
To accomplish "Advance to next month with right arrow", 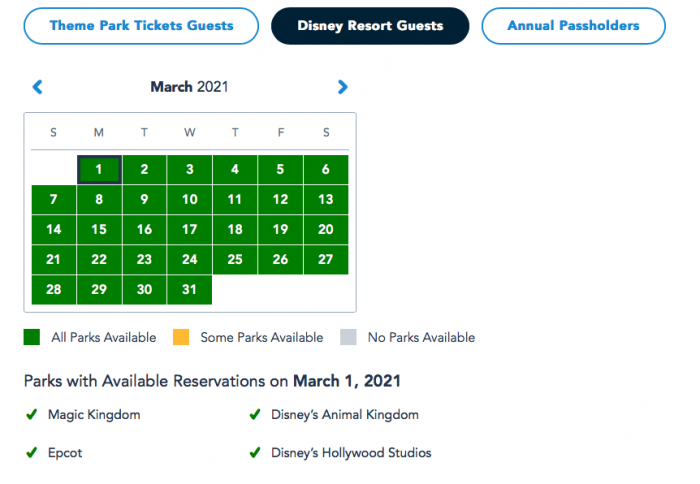I will [x=343, y=87].
